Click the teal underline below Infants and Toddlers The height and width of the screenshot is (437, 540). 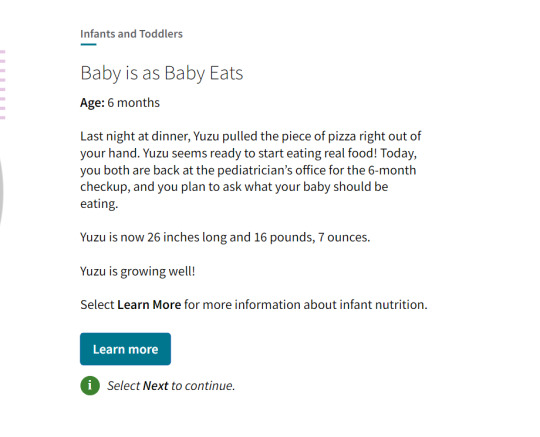[x=89, y=44]
